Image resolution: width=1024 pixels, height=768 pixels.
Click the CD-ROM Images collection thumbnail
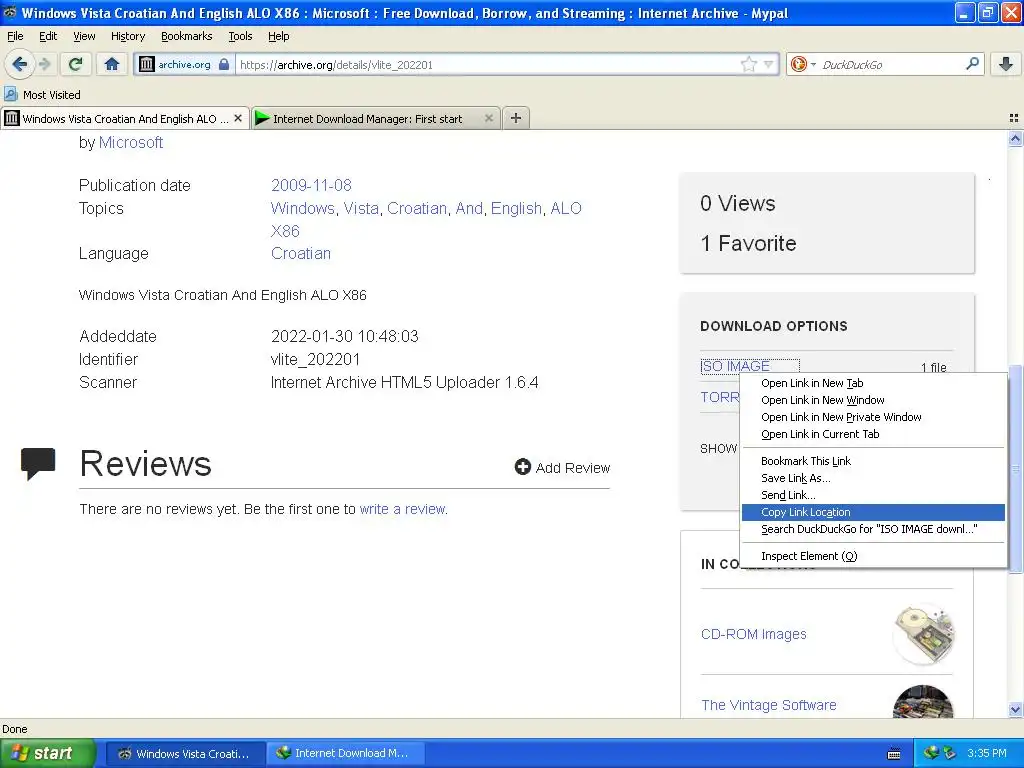923,634
